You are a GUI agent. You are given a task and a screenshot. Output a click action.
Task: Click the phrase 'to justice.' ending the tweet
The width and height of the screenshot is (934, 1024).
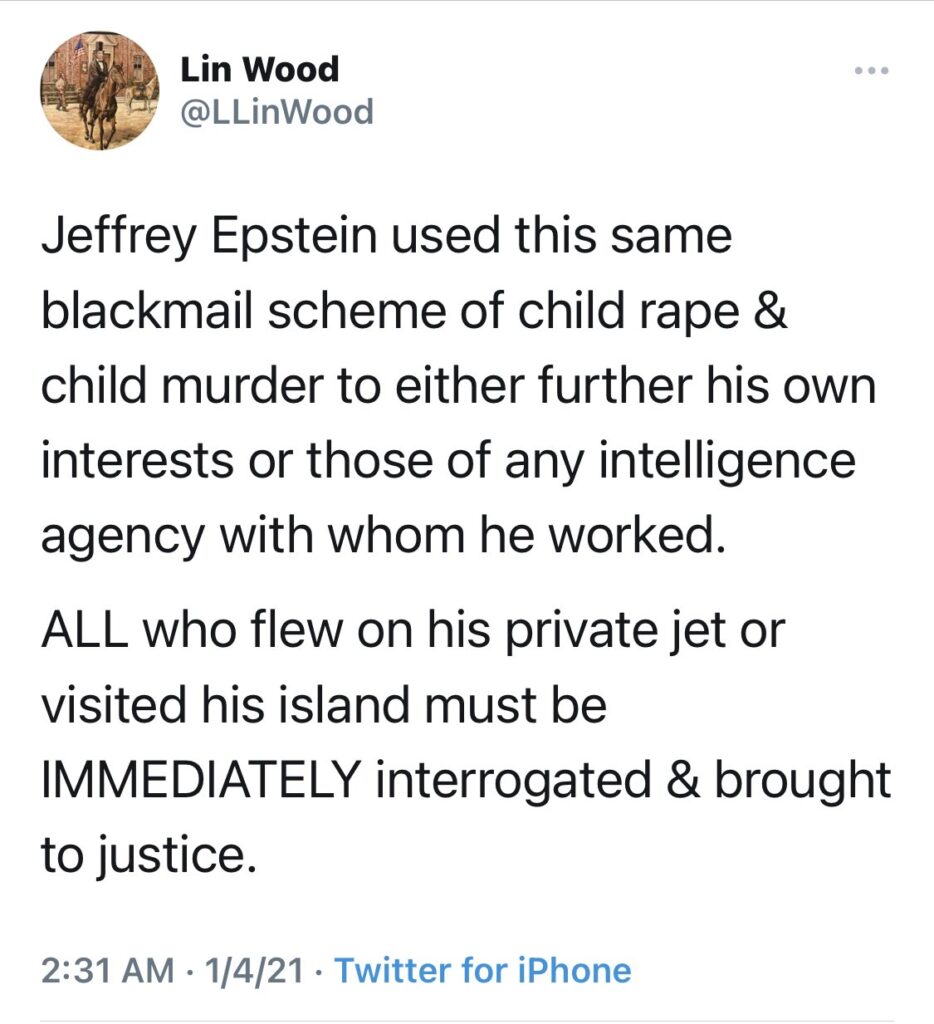pyautogui.click(x=148, y=856)
